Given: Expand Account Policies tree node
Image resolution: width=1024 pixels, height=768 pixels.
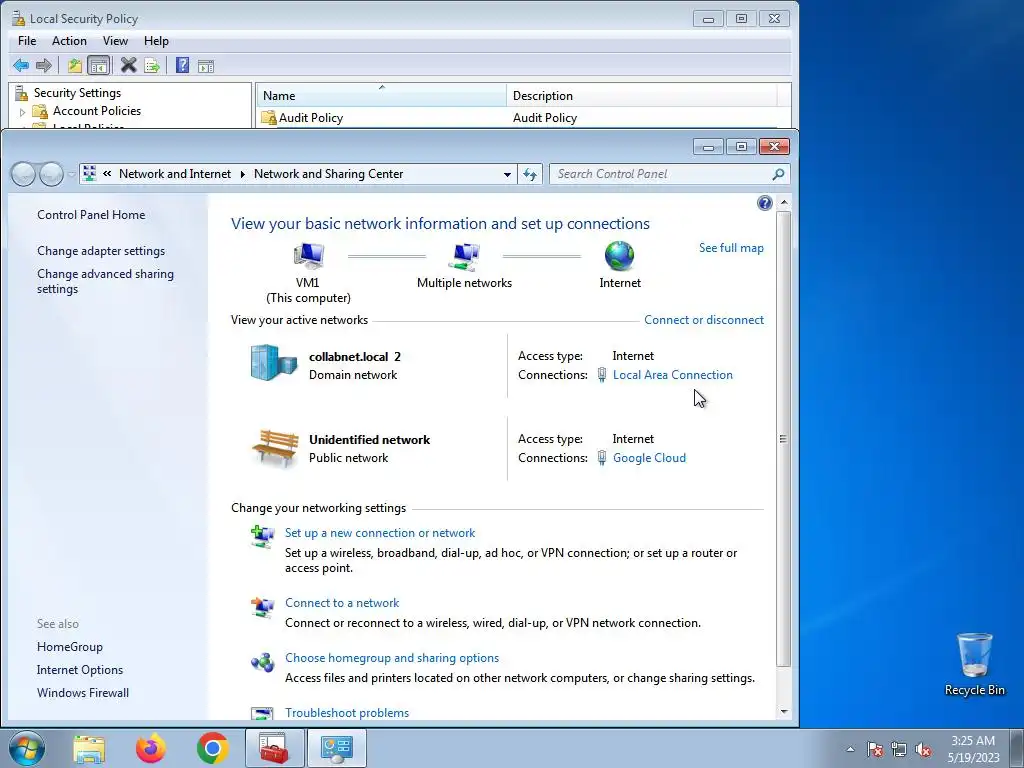Looking at the screenshot, I should pos(22,112).
